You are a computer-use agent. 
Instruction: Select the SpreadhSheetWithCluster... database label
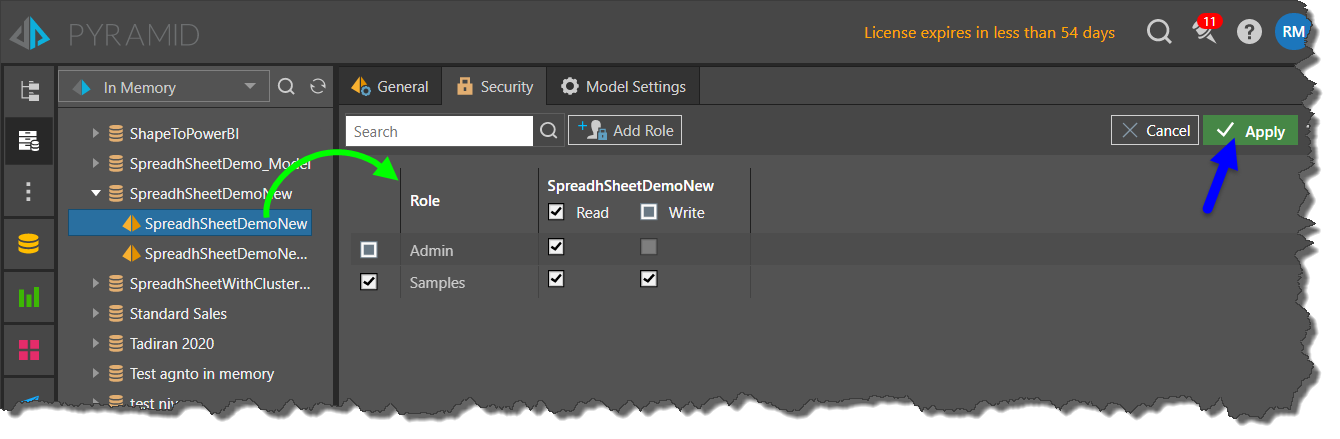220,283
